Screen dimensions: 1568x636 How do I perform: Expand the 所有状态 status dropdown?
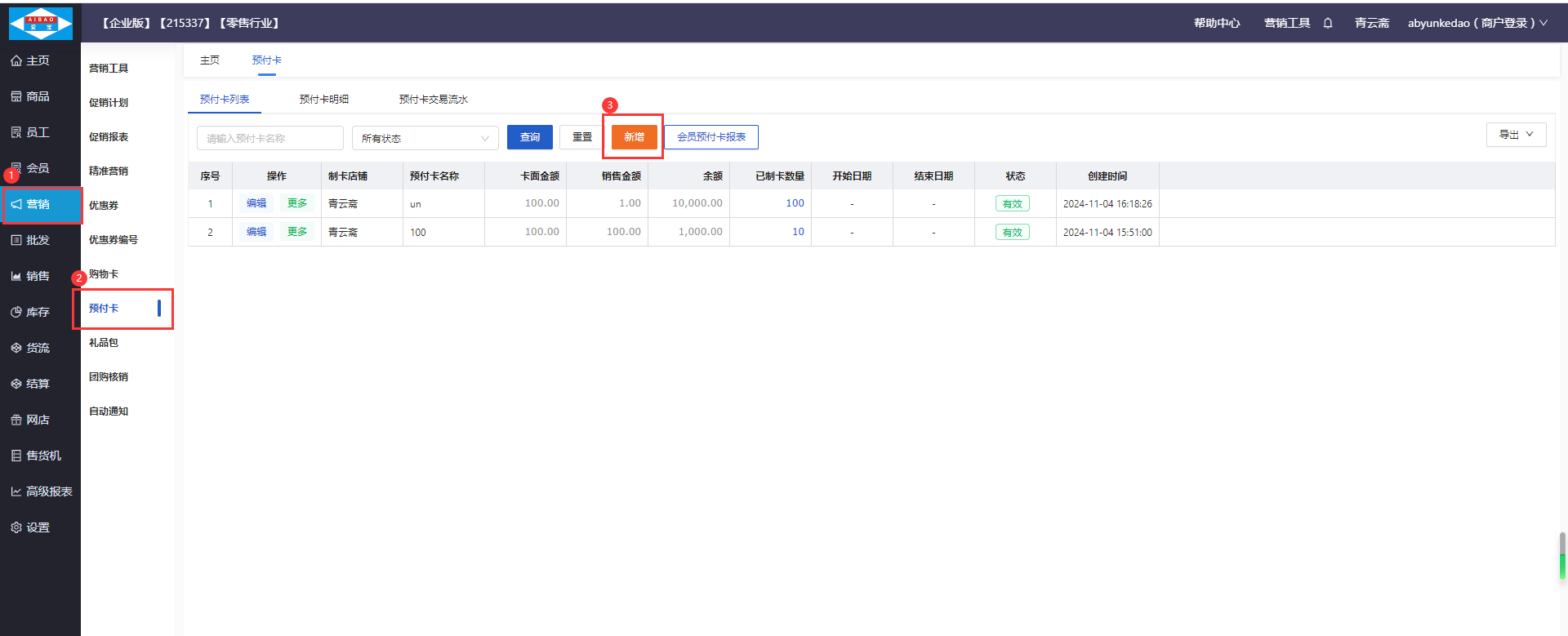tap(425, 138)
